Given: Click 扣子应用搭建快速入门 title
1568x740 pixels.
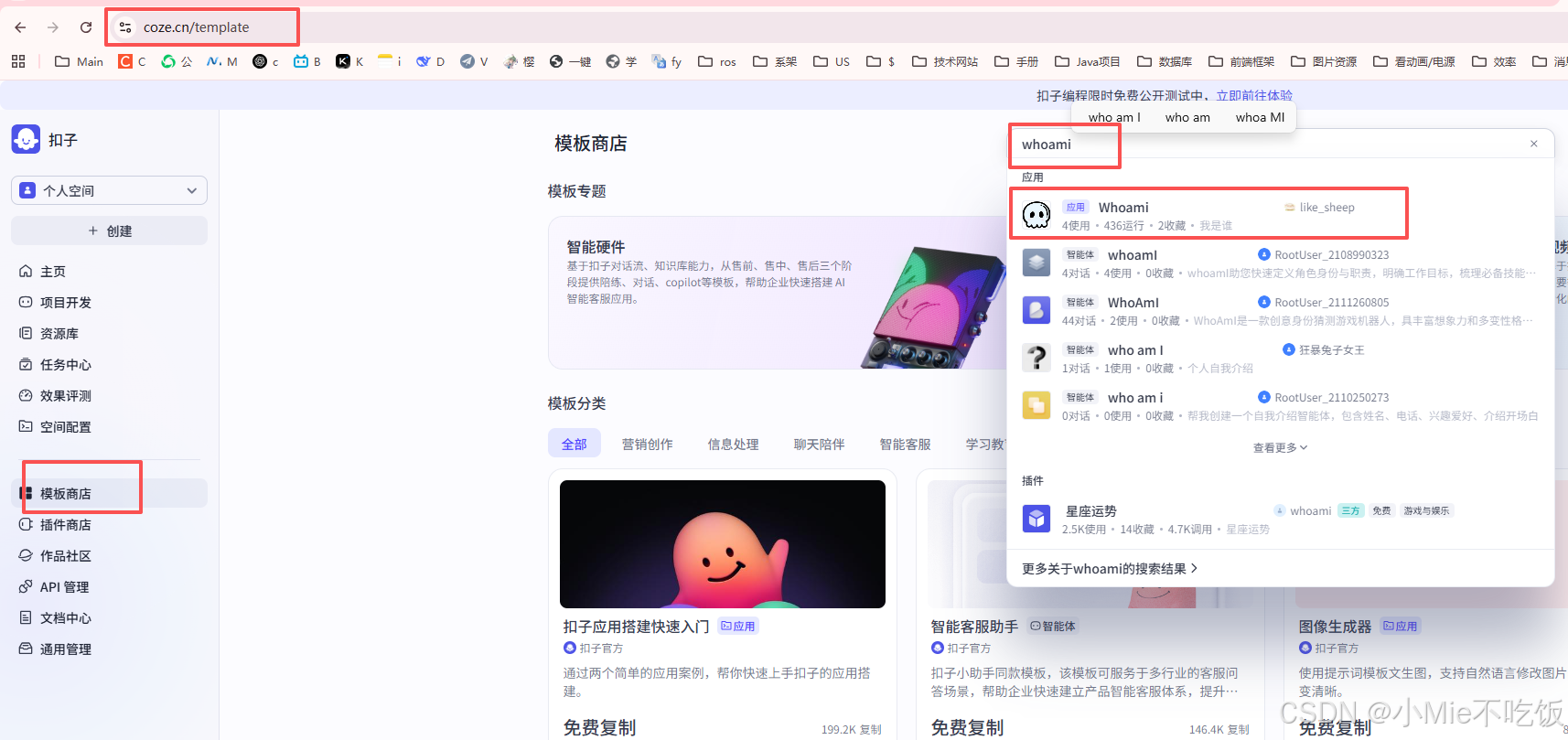Looking at the screenshot, I should point(637,627).
